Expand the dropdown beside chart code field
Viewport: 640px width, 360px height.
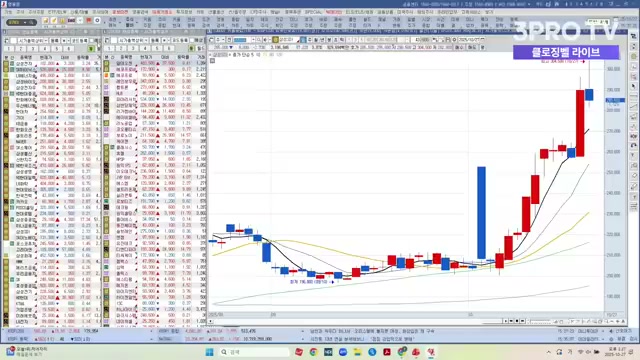[253, 40]
